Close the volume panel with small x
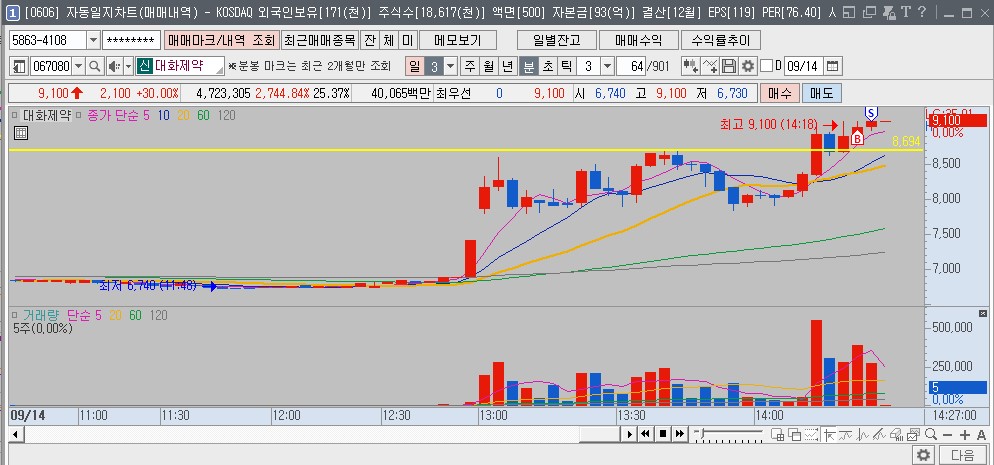 pos(983,314)
